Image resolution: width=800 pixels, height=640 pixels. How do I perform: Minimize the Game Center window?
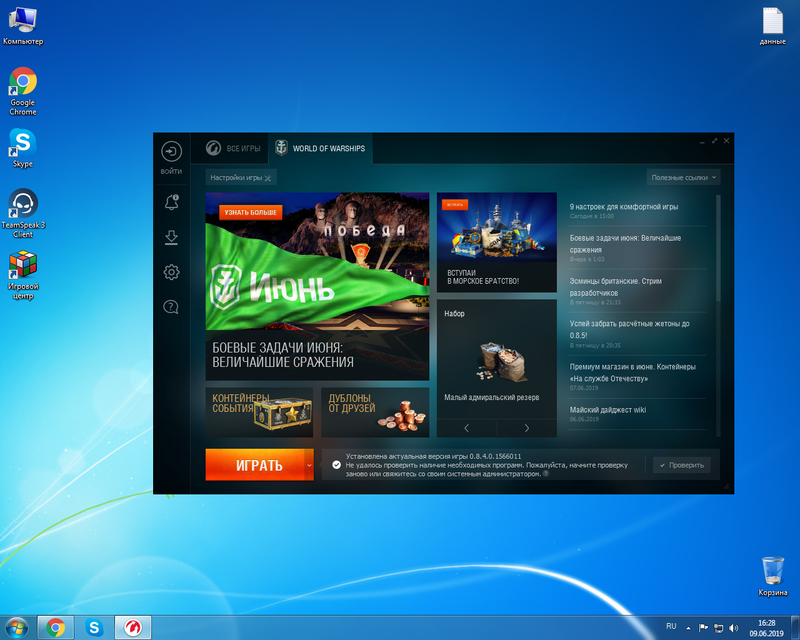(702, 141)
